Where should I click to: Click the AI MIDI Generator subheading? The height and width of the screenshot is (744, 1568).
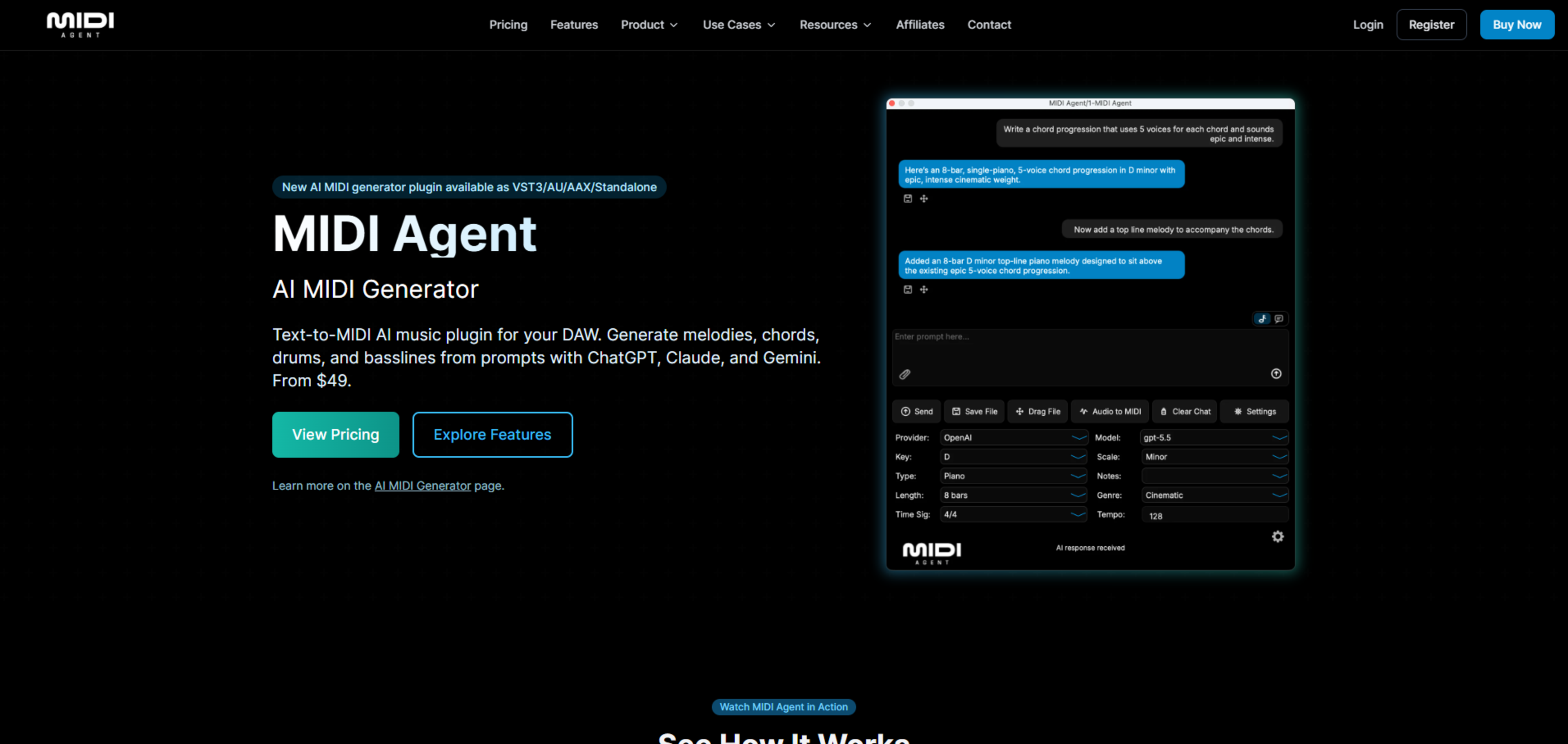click(x=376, y=289)
